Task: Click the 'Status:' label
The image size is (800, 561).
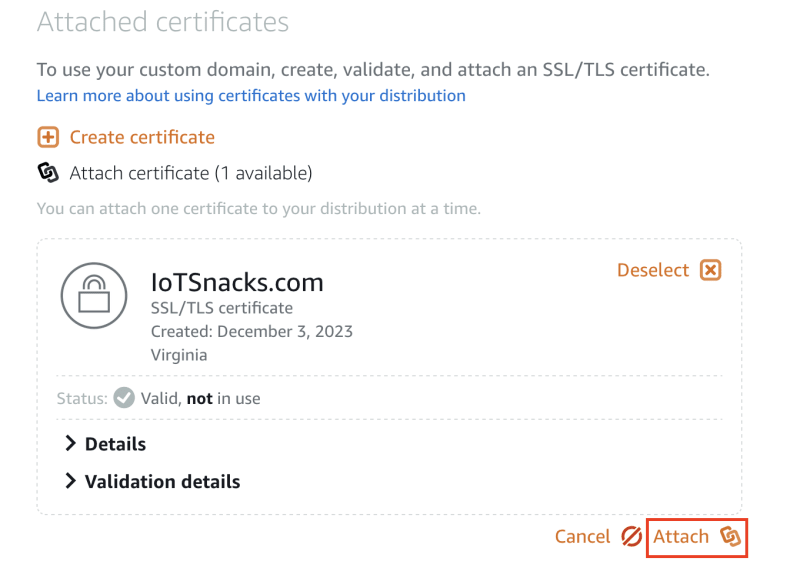Action: 82,398
